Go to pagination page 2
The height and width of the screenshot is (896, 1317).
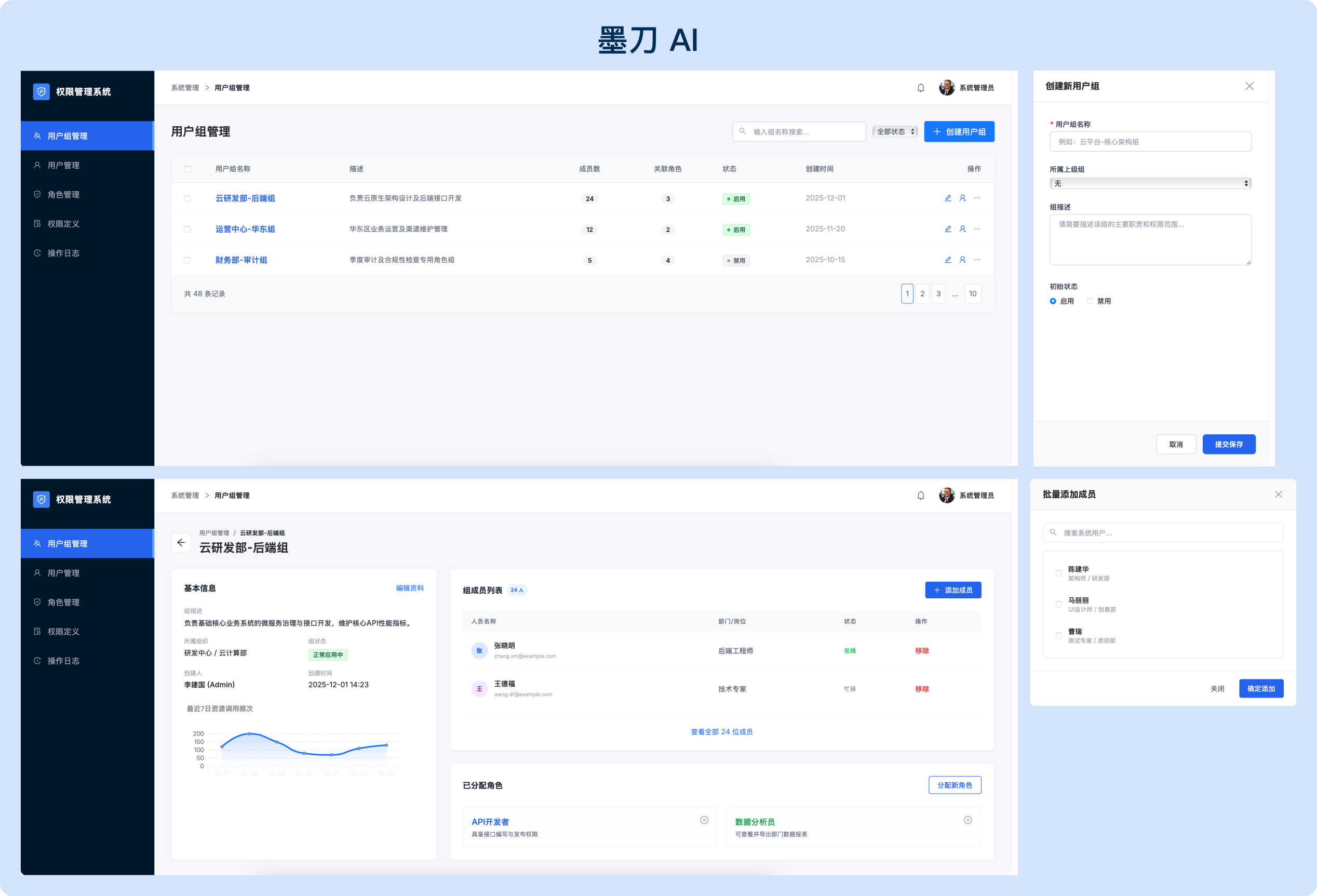pos(922,293)
